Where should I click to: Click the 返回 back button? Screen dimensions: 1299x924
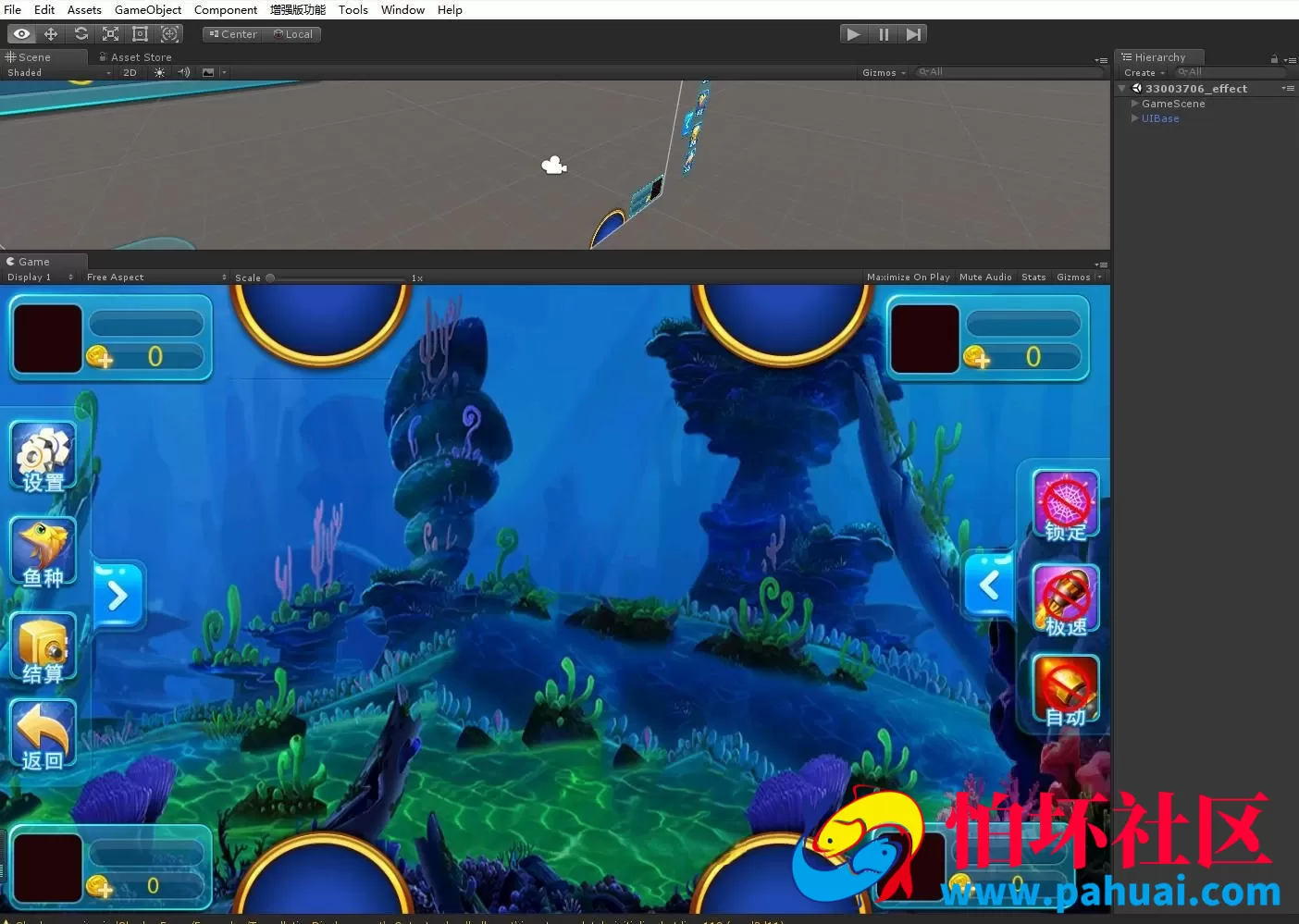43,736
